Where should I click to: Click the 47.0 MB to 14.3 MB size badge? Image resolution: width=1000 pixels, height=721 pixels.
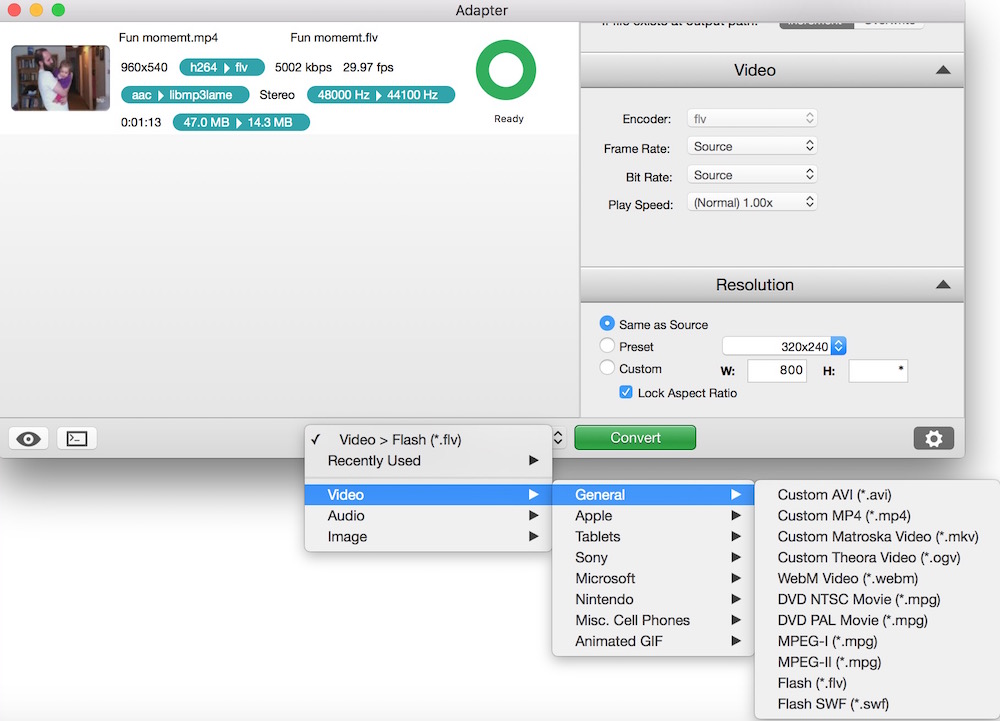pos(240,122)
